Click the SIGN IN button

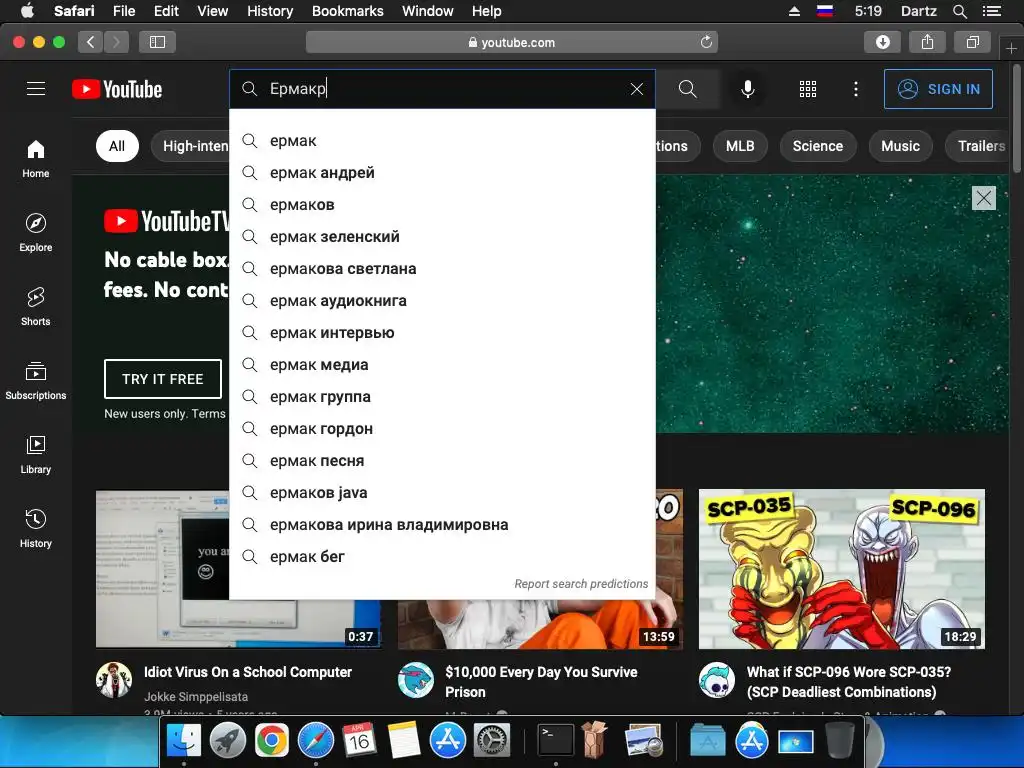click(938, 89)
